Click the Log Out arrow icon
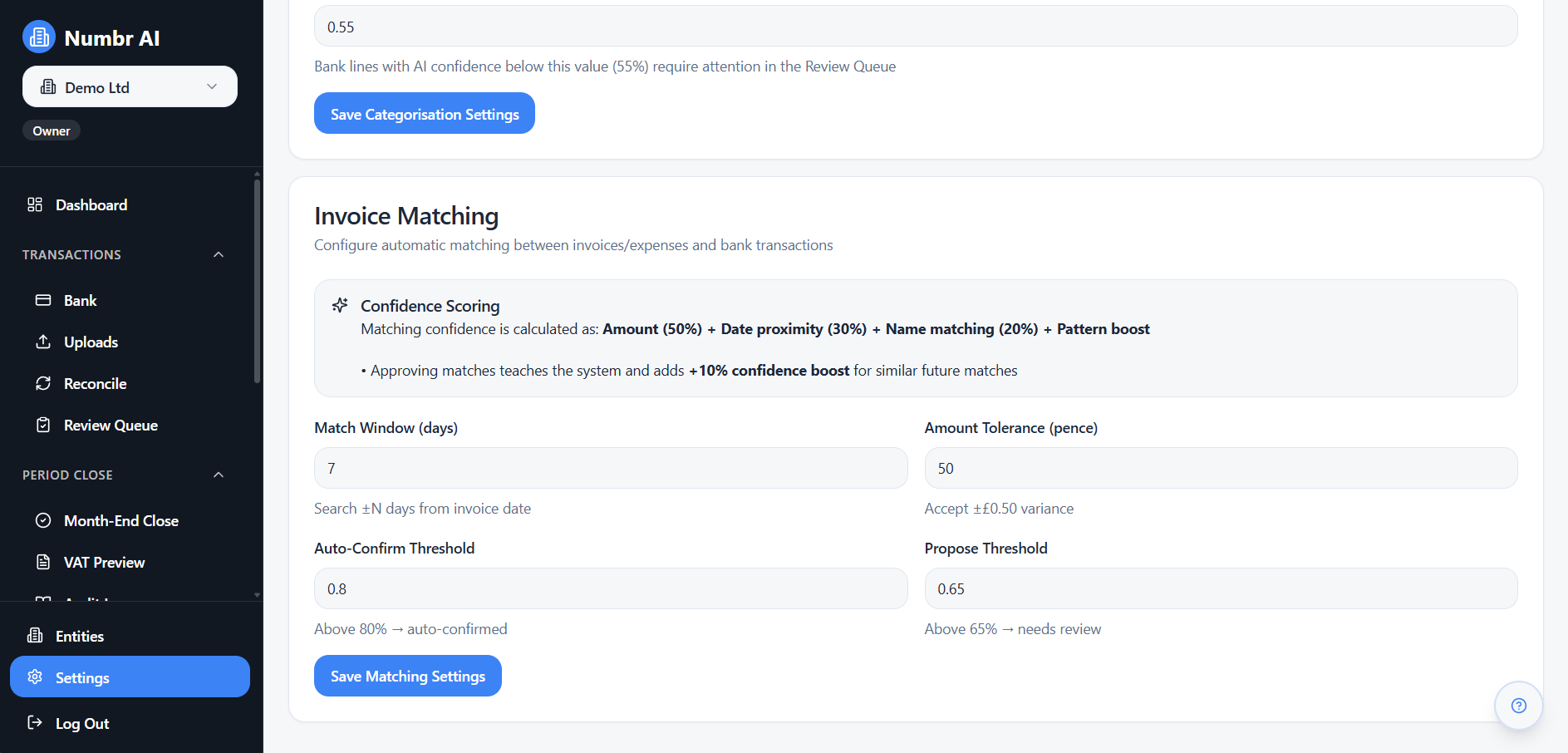Screen dimensions: 1568x753 pyautogui.click(x=35, y=722)
